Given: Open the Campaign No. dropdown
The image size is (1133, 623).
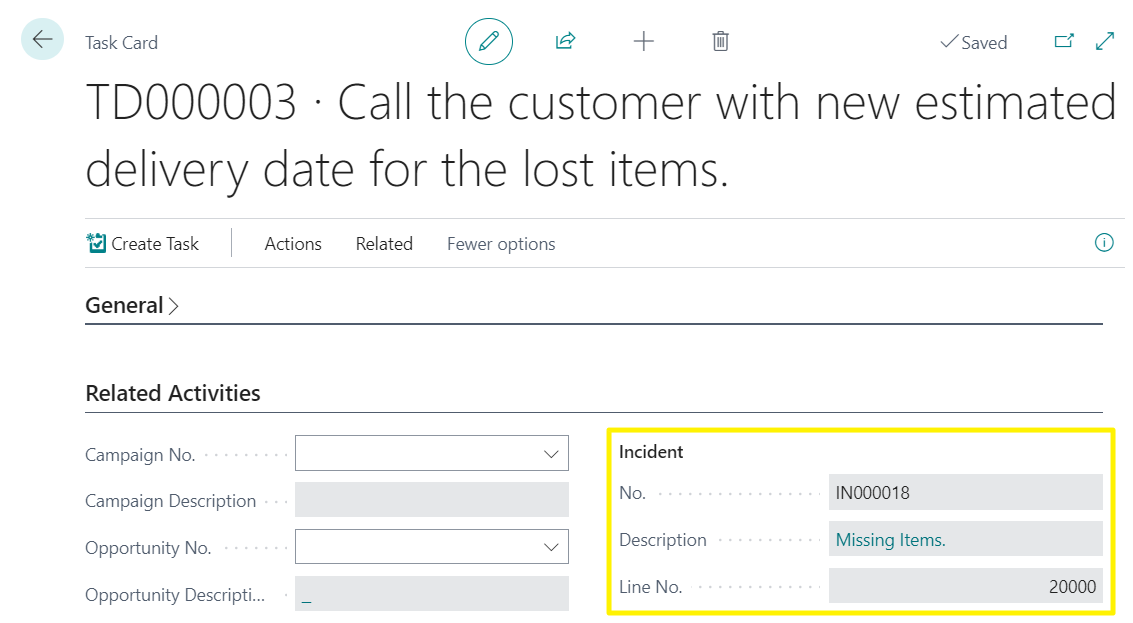Looking at the screenshot, I should (551, 453).
